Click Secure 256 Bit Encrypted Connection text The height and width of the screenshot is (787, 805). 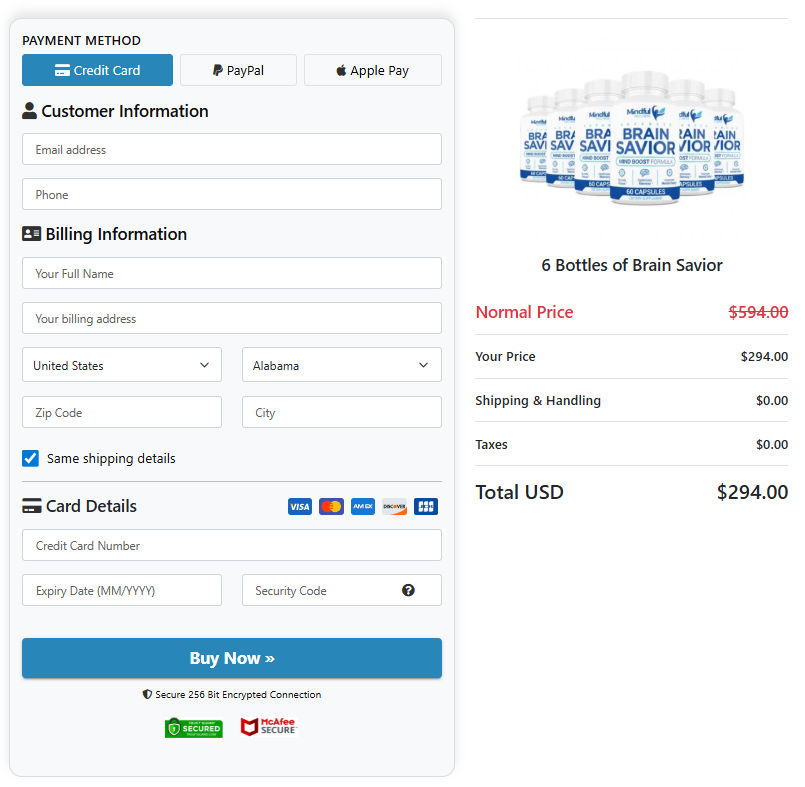point(238,695)
